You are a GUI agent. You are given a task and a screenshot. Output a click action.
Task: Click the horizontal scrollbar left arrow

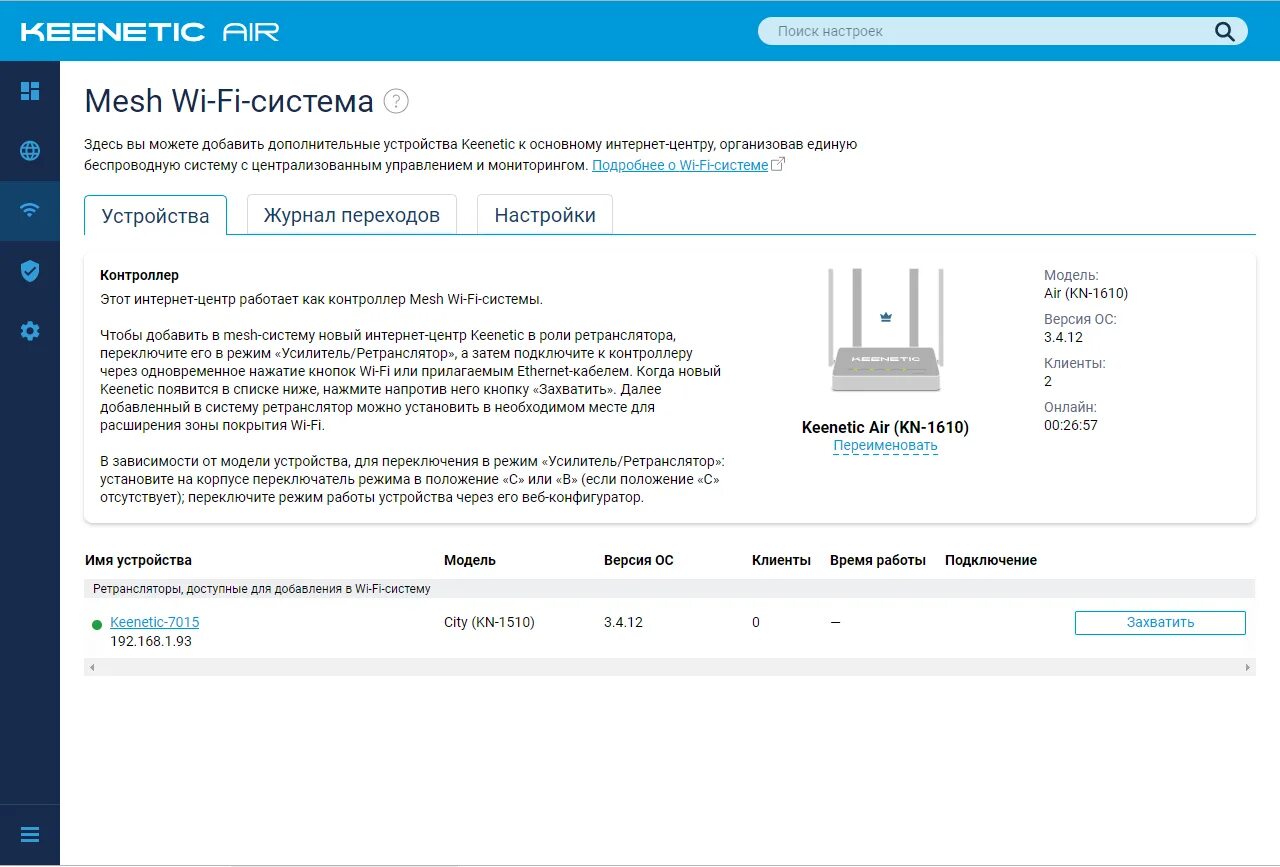(91, 667)
